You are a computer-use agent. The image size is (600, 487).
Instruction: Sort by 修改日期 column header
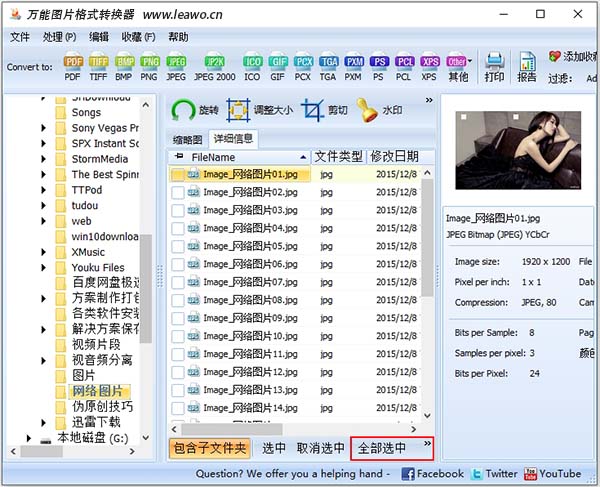pos(394,157)
